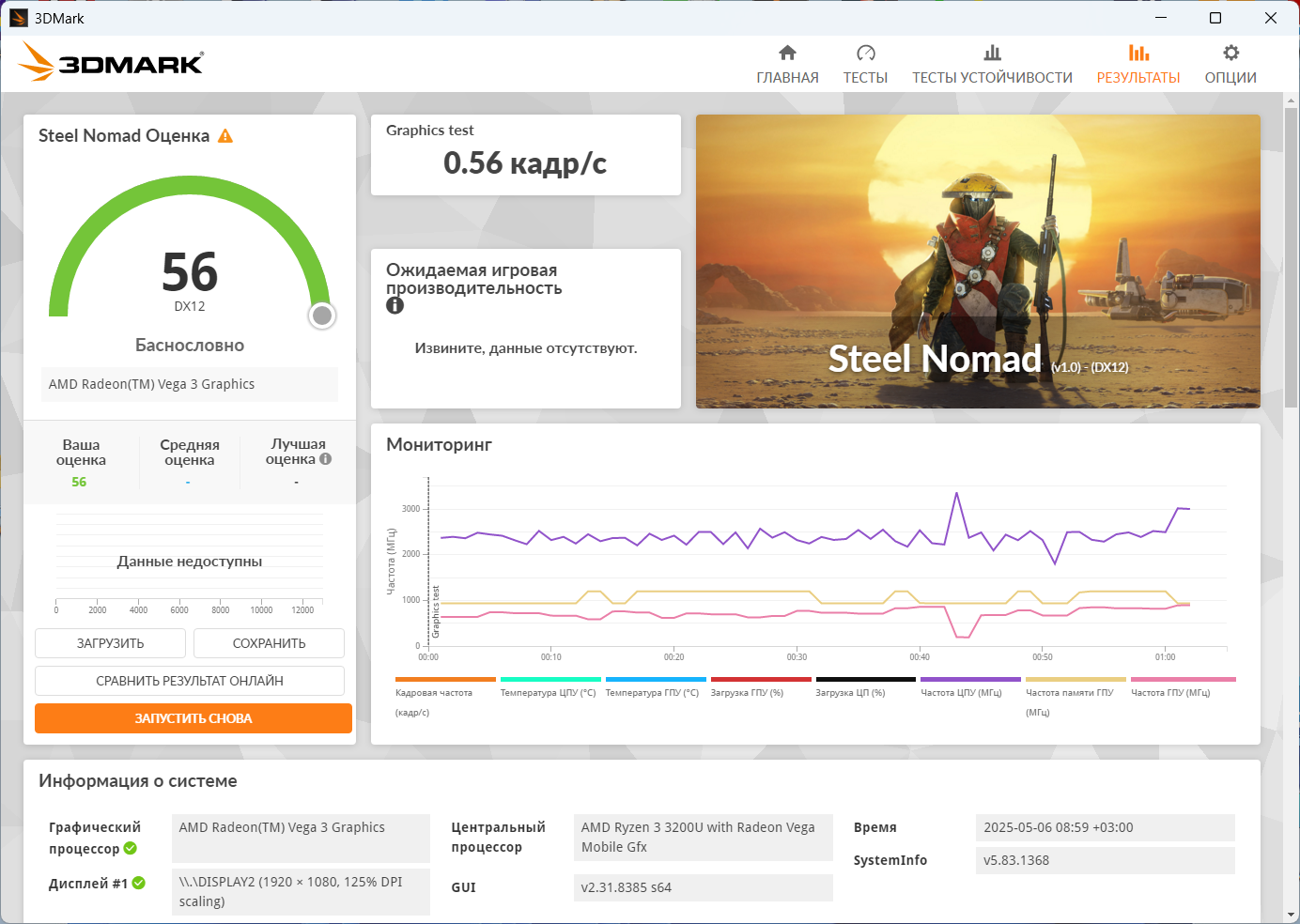This screenshot has width=1300, height=924.
Task: Go to Tests (ТЕСТЫ) gauge icon
Action: pos(865,54)
